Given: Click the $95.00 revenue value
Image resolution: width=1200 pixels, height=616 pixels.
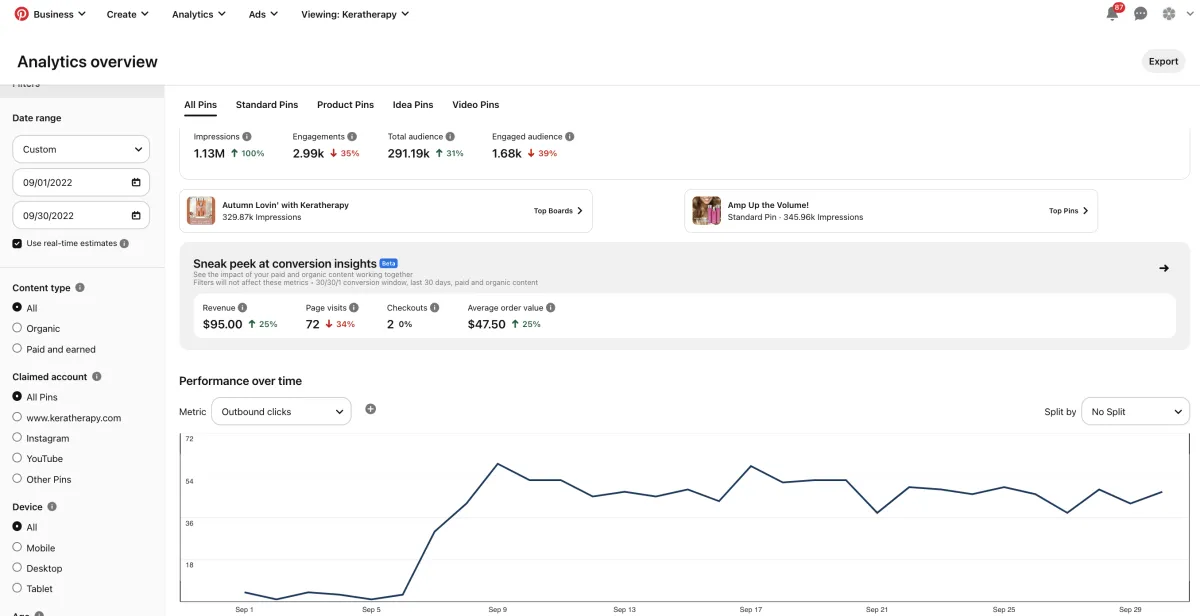Looking at the screenshot, I should [x=222, y=324].
